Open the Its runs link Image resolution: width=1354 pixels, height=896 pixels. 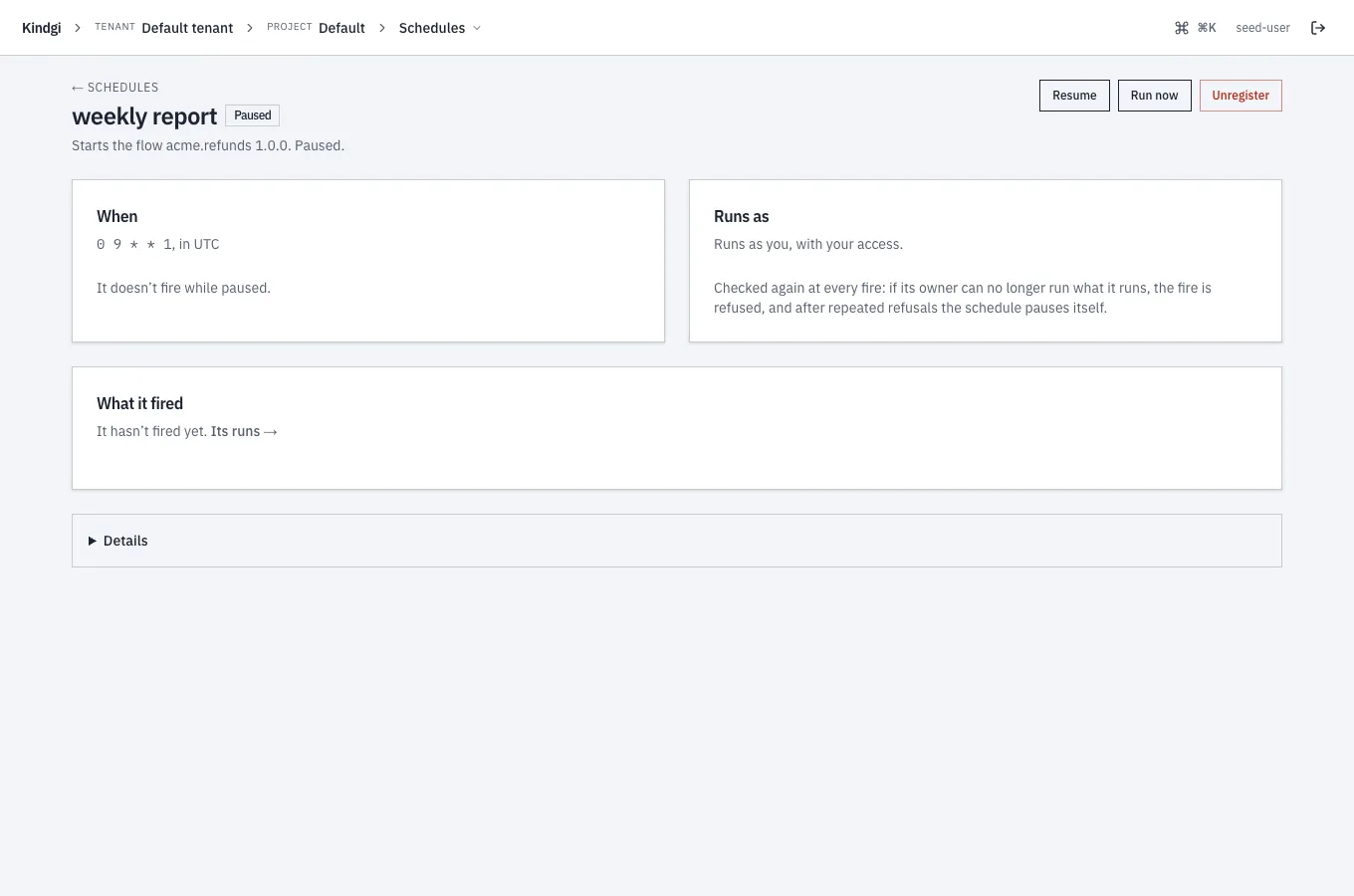click(x=244, y=431)
